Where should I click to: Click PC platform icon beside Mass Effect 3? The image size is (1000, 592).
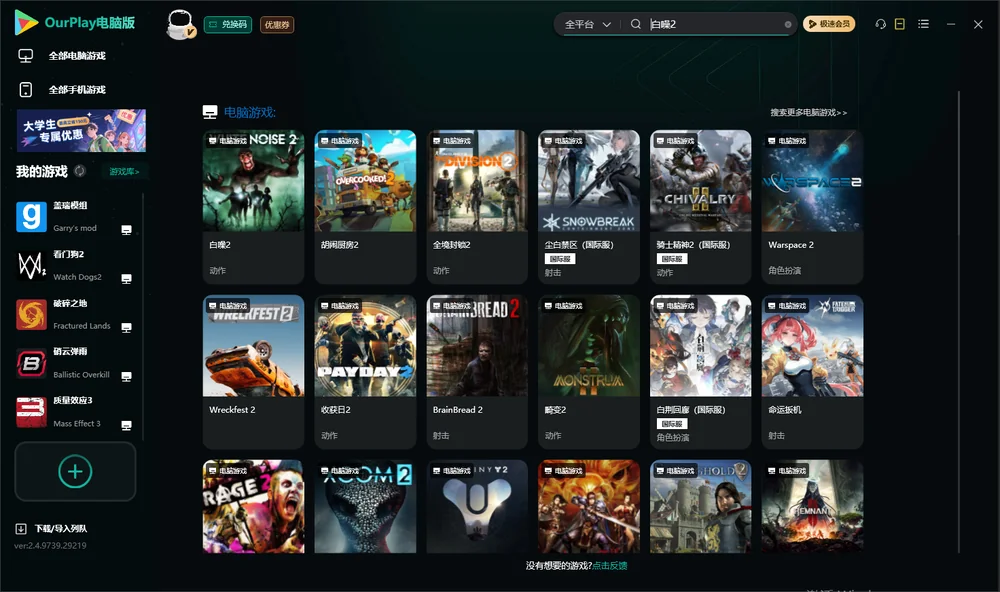[126, 426]
